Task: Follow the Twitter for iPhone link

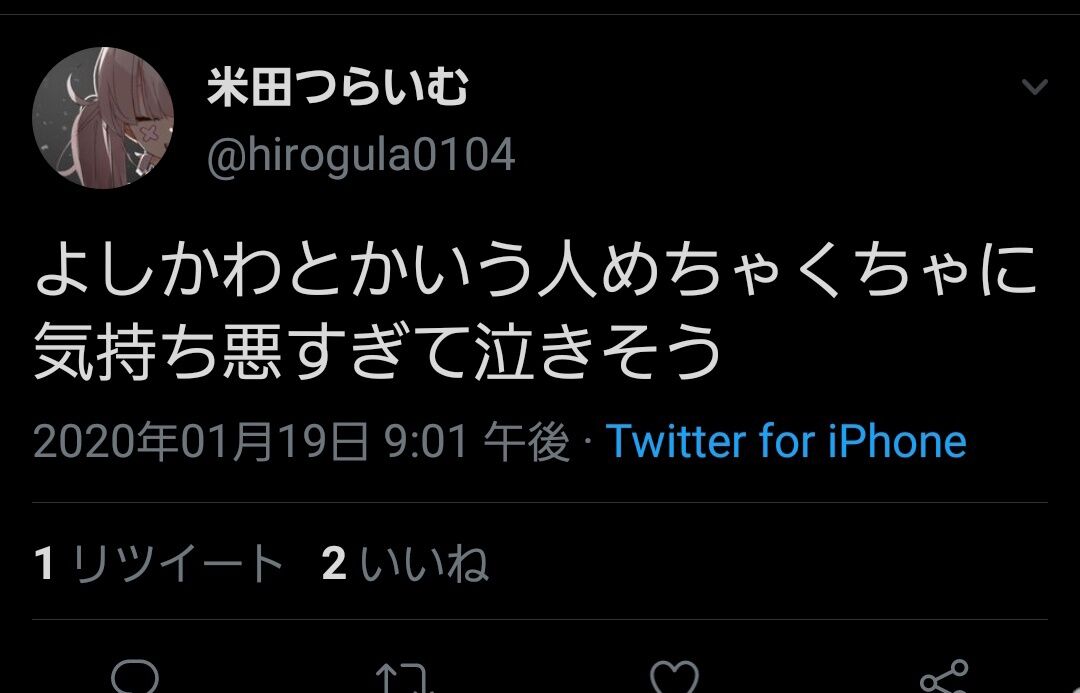Action: [786, 441]
